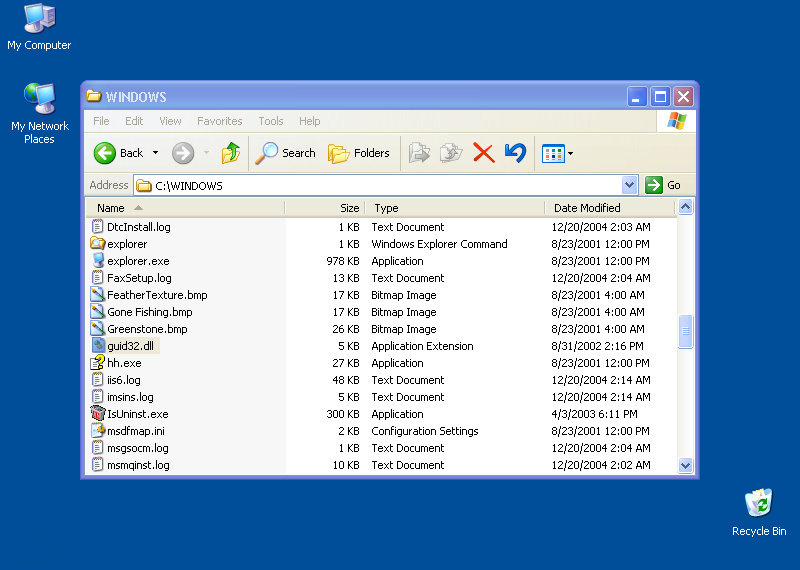Click the file name msmqinst.log
This screenshot has height=570, width=800.
(138, 465)
